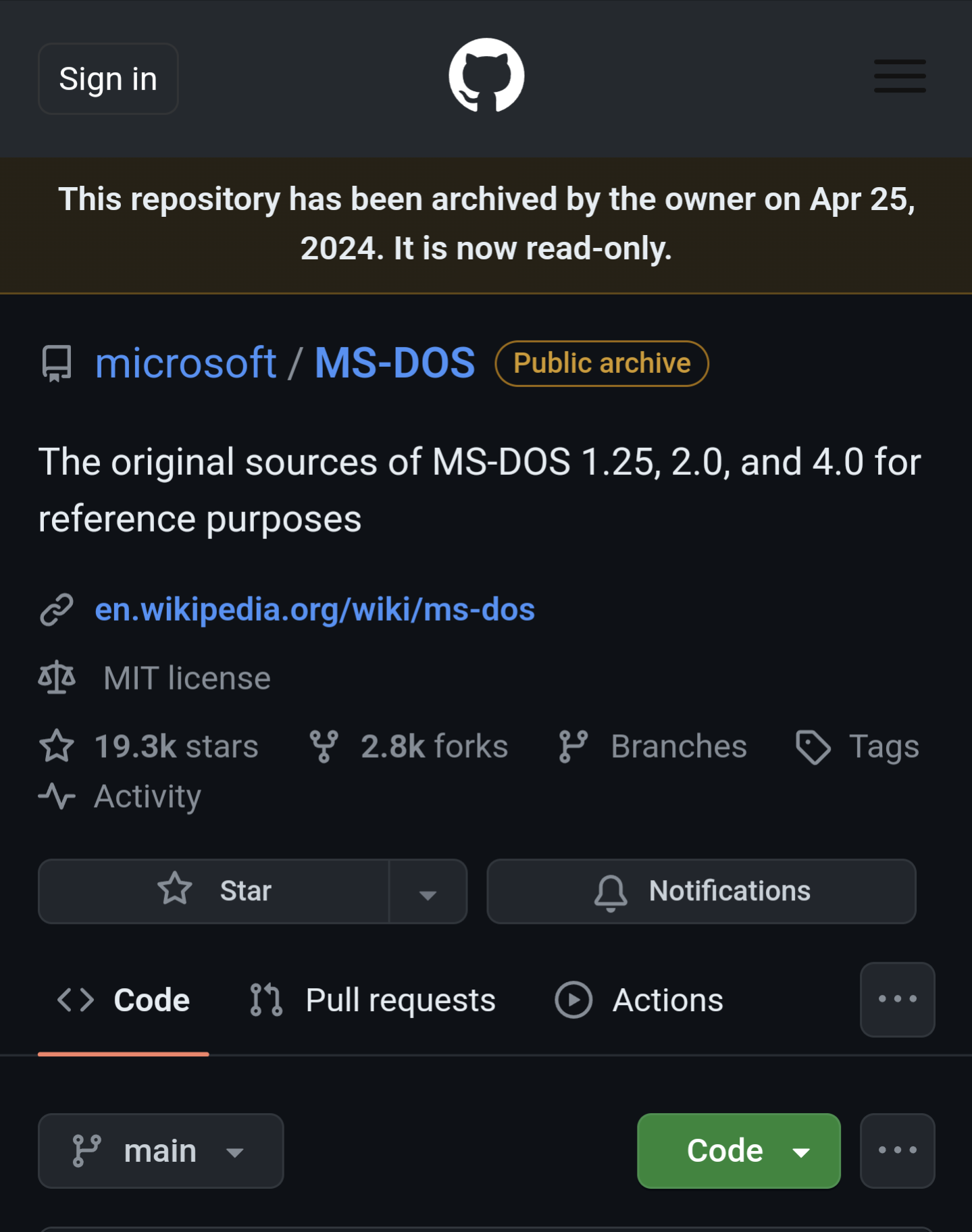Click the MIT license scale icon
Image resolution: width=972 pixels, height=1232 pixels.
pyautogui.click(x=57, y=677)
